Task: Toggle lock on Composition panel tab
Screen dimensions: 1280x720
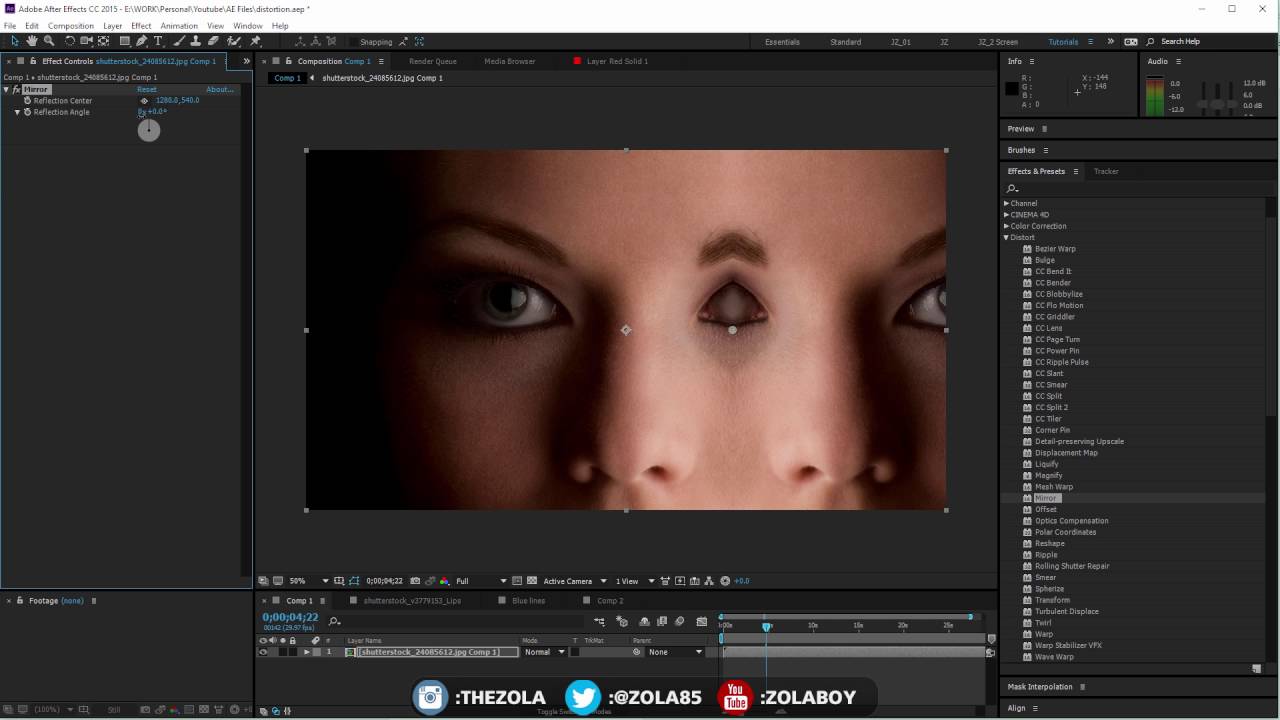Action: pos(289,61)
